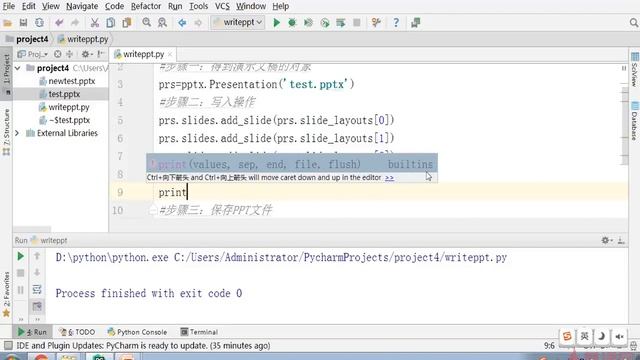
Task: Open the writeppt run configuration dropdown
Action: click(x=238, y=22)
